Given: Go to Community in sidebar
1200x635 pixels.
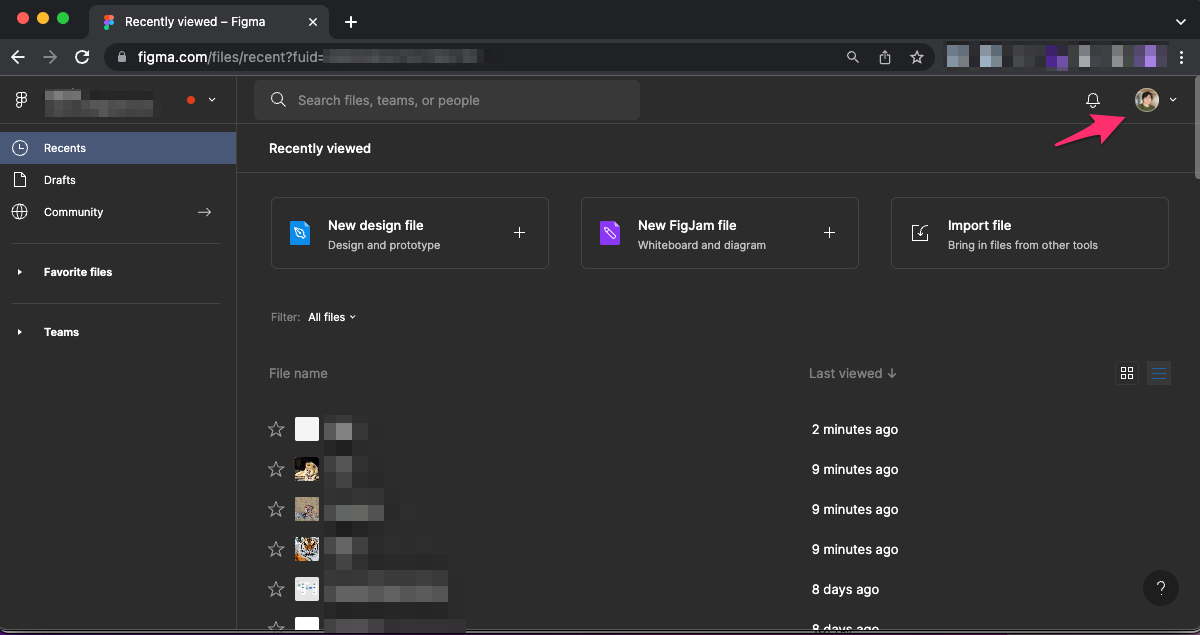Looking at the screenshot, I should (73, 212).
